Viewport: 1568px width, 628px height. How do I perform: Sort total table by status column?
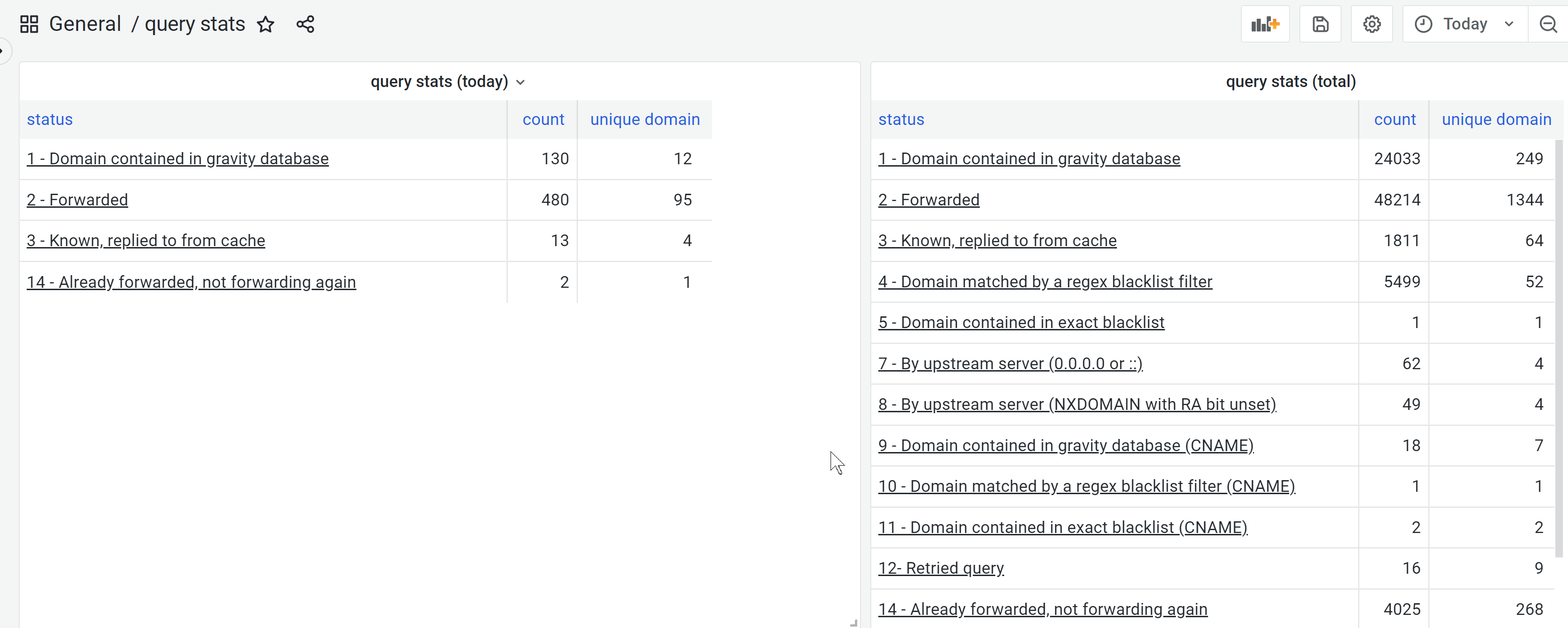coord(901,120)
